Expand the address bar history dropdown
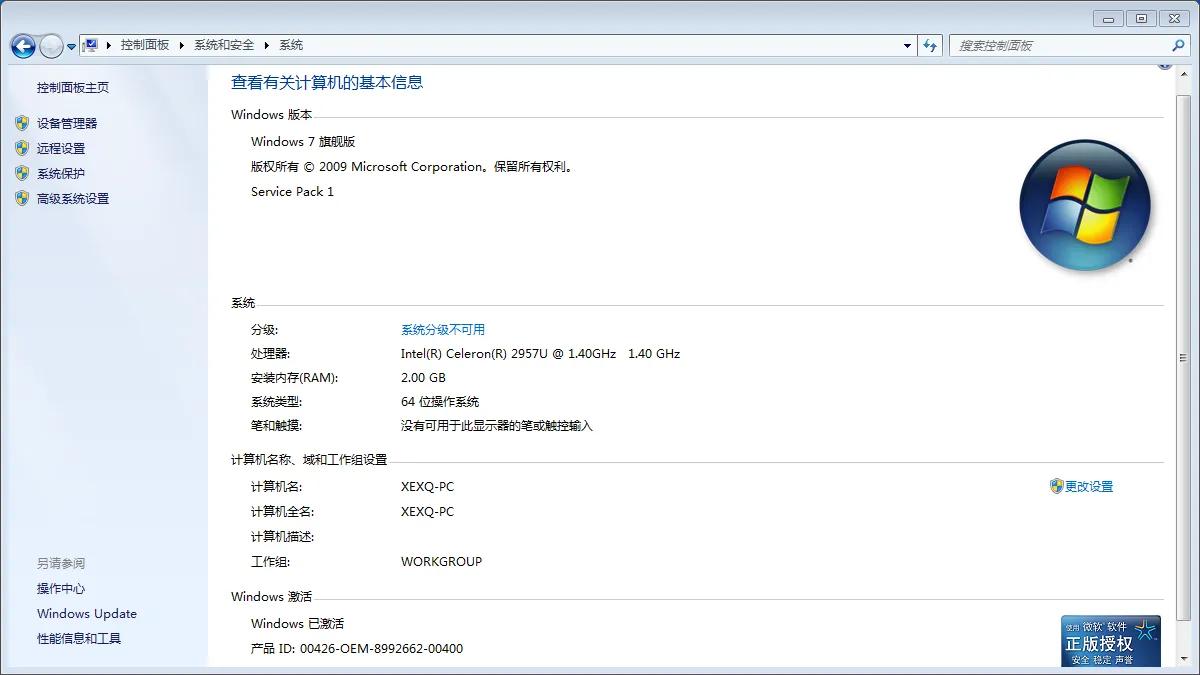Image resolution: width=1200 pixels, height=675 pixels. click(908, 44)
